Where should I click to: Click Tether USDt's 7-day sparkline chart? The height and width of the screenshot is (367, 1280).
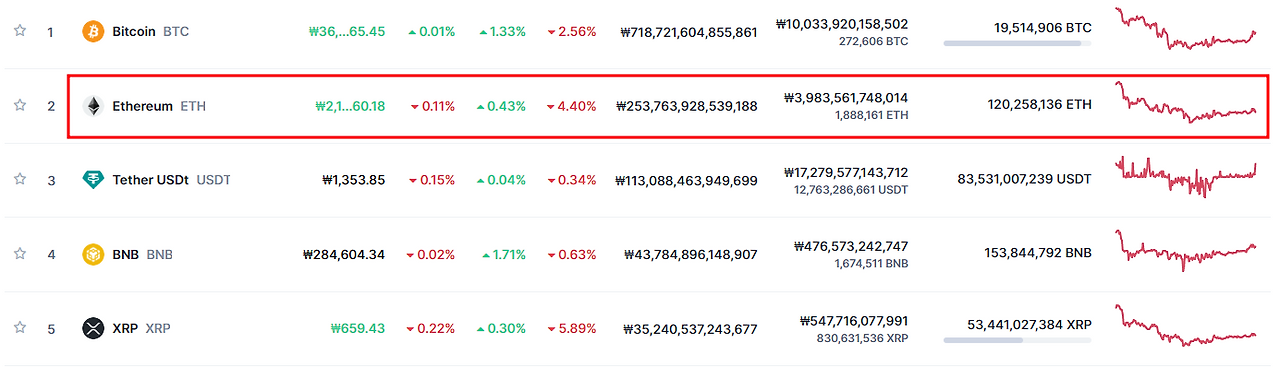[x=1186, y=177]
